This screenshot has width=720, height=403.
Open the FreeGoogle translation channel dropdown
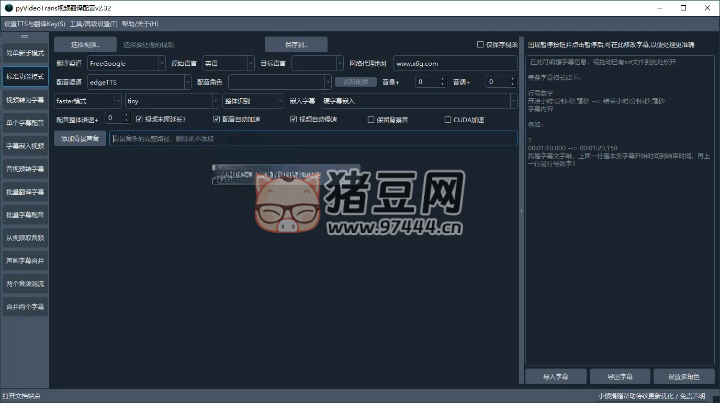pyautogui.click(x=127, y=62)
